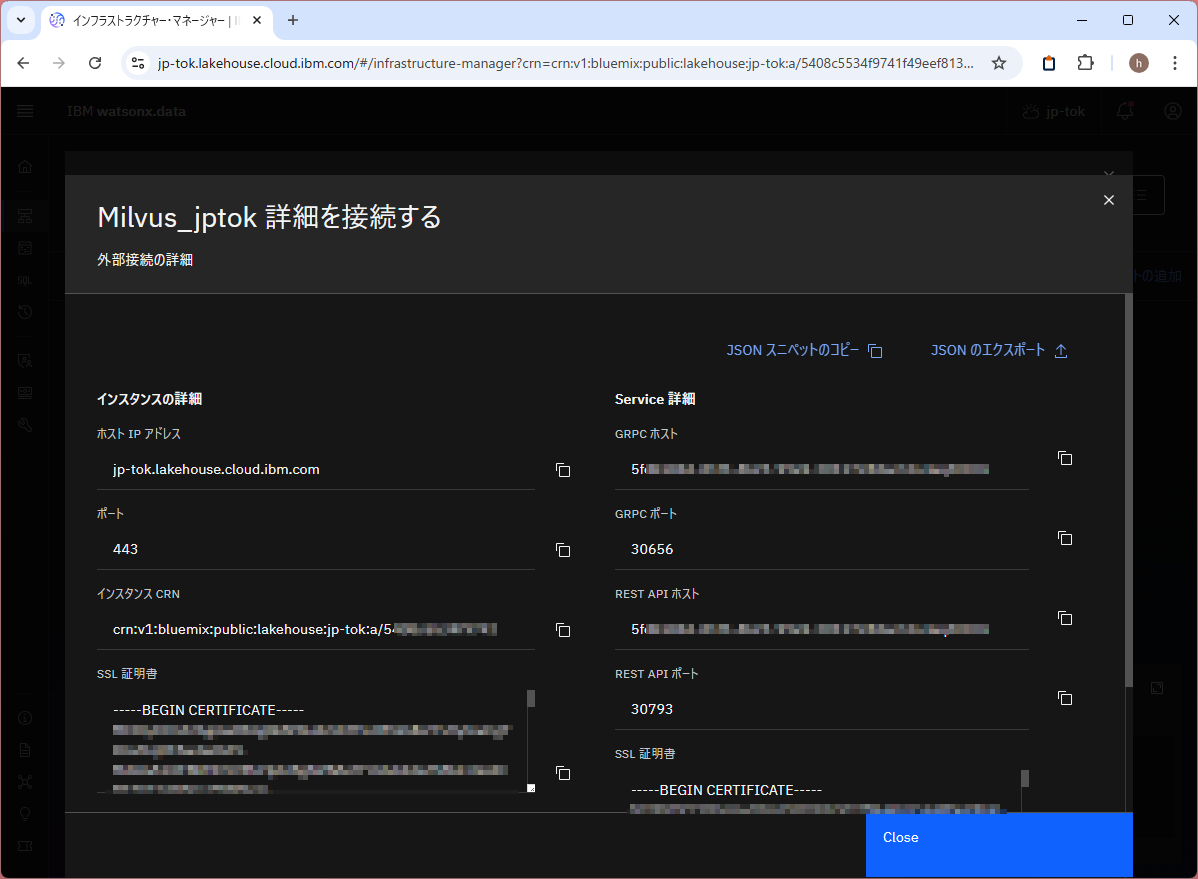Click the address bar URL
The height and width of the screenshot is (879, 1198).
coord(565,63)
